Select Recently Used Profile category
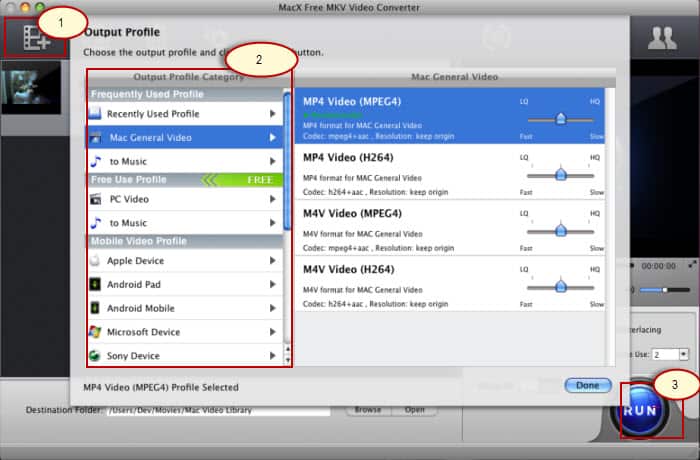This screenshot has height=460, width=700. [185, 114]
